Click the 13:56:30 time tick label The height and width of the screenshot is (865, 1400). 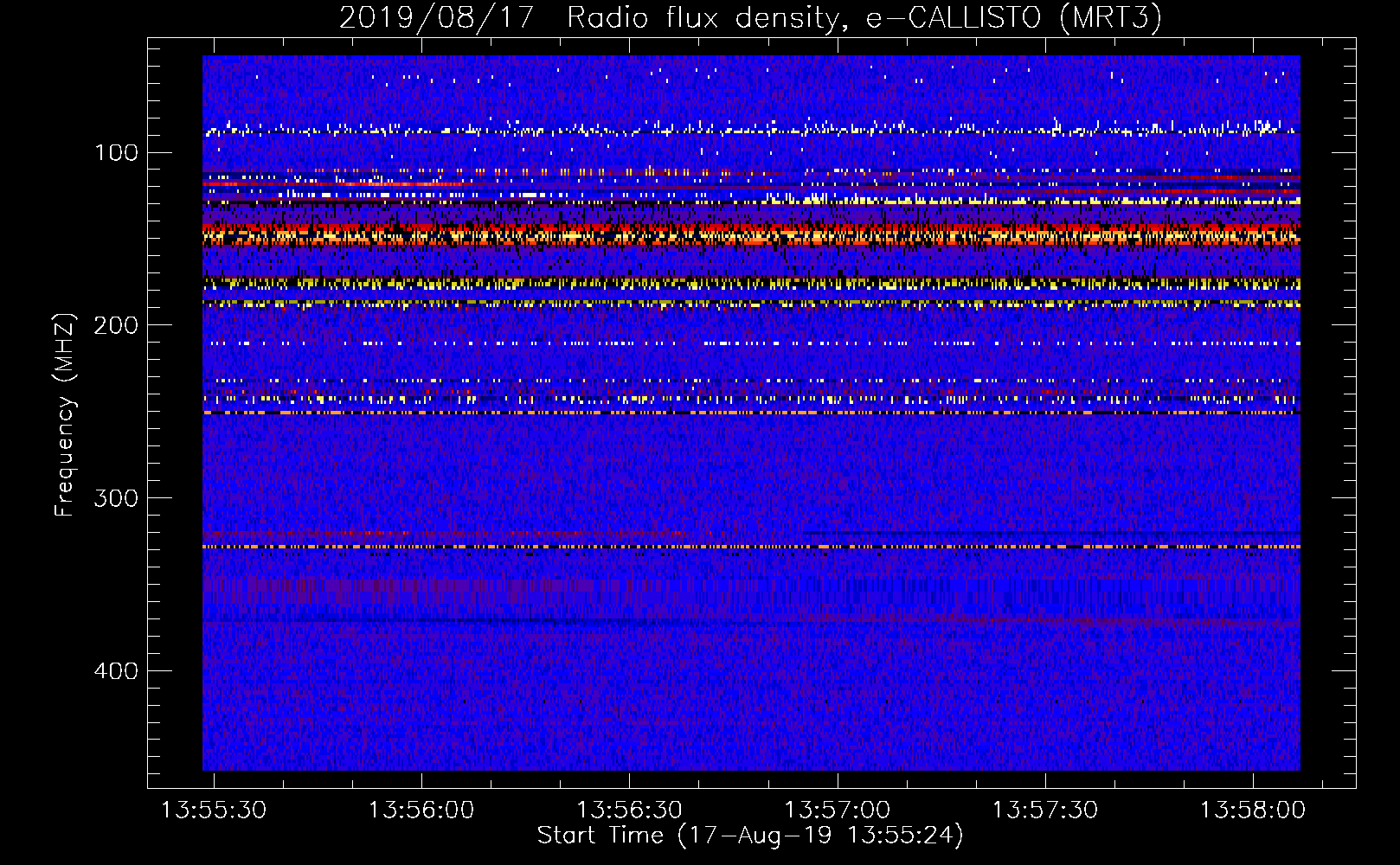(x=629, y=811)
